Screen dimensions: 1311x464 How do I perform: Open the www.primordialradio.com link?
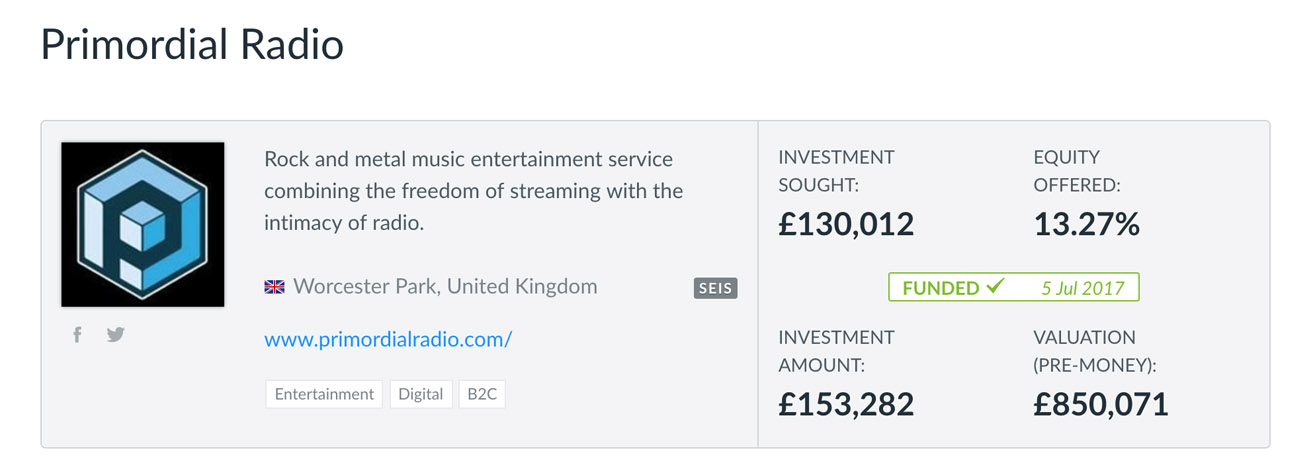[x=388, y=339]
